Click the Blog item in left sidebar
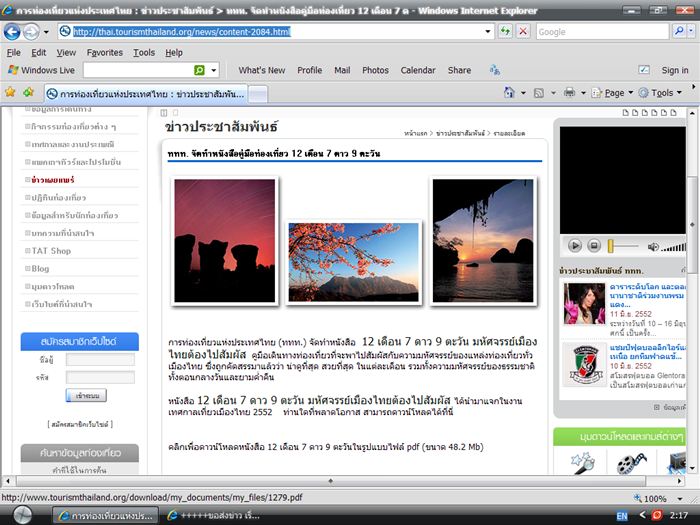700x525 pixels. (x=40, y=268)
